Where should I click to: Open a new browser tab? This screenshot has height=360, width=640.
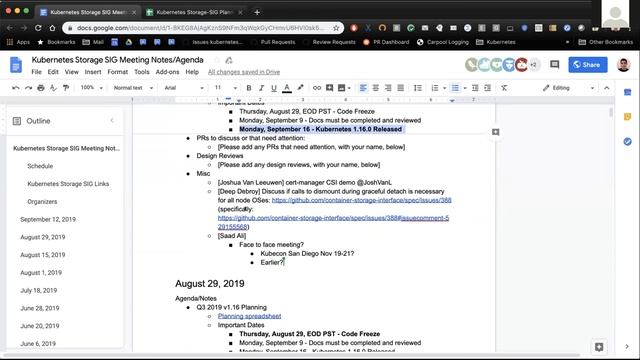(257, 12)
